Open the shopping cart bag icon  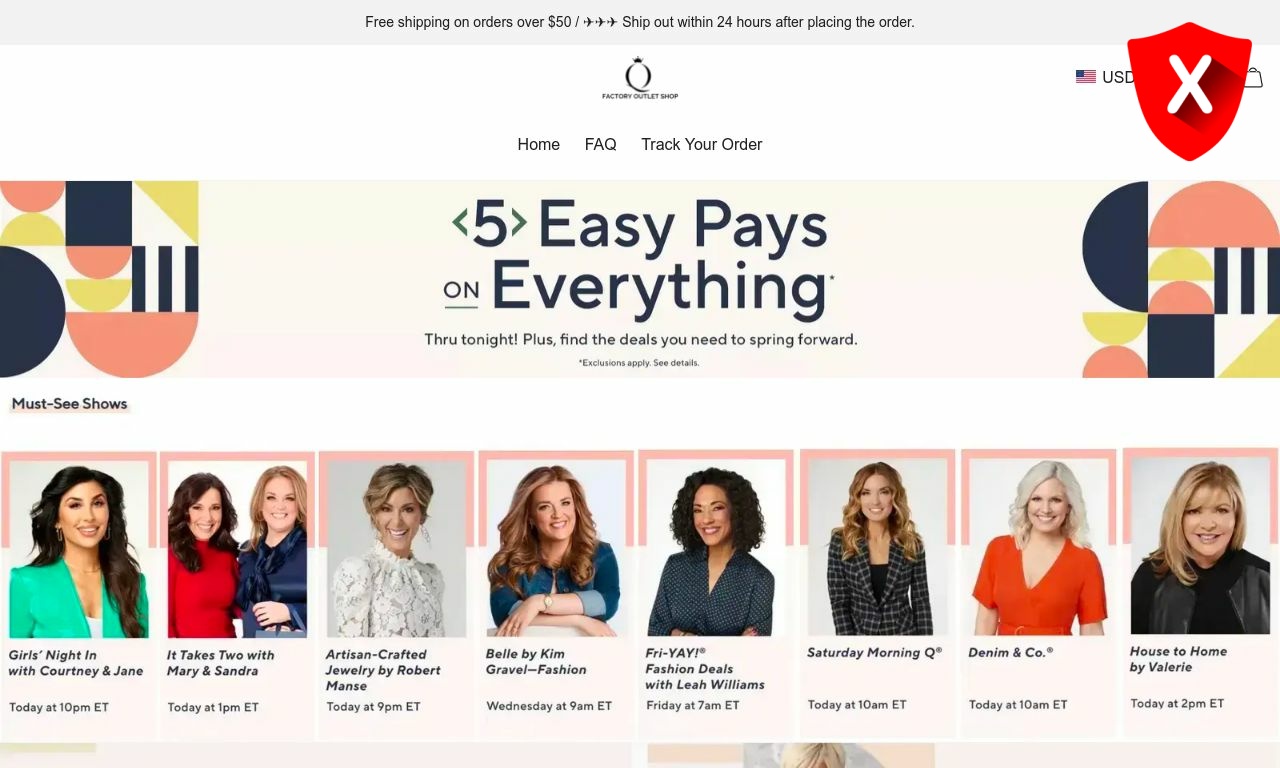[1253, 77]
